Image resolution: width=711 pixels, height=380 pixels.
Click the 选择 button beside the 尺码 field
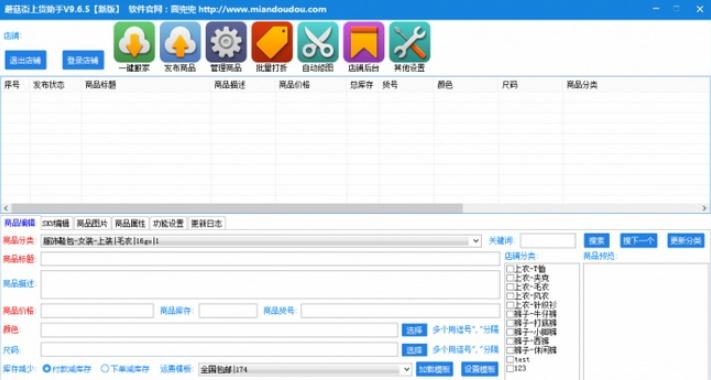[x=414, y=350]
